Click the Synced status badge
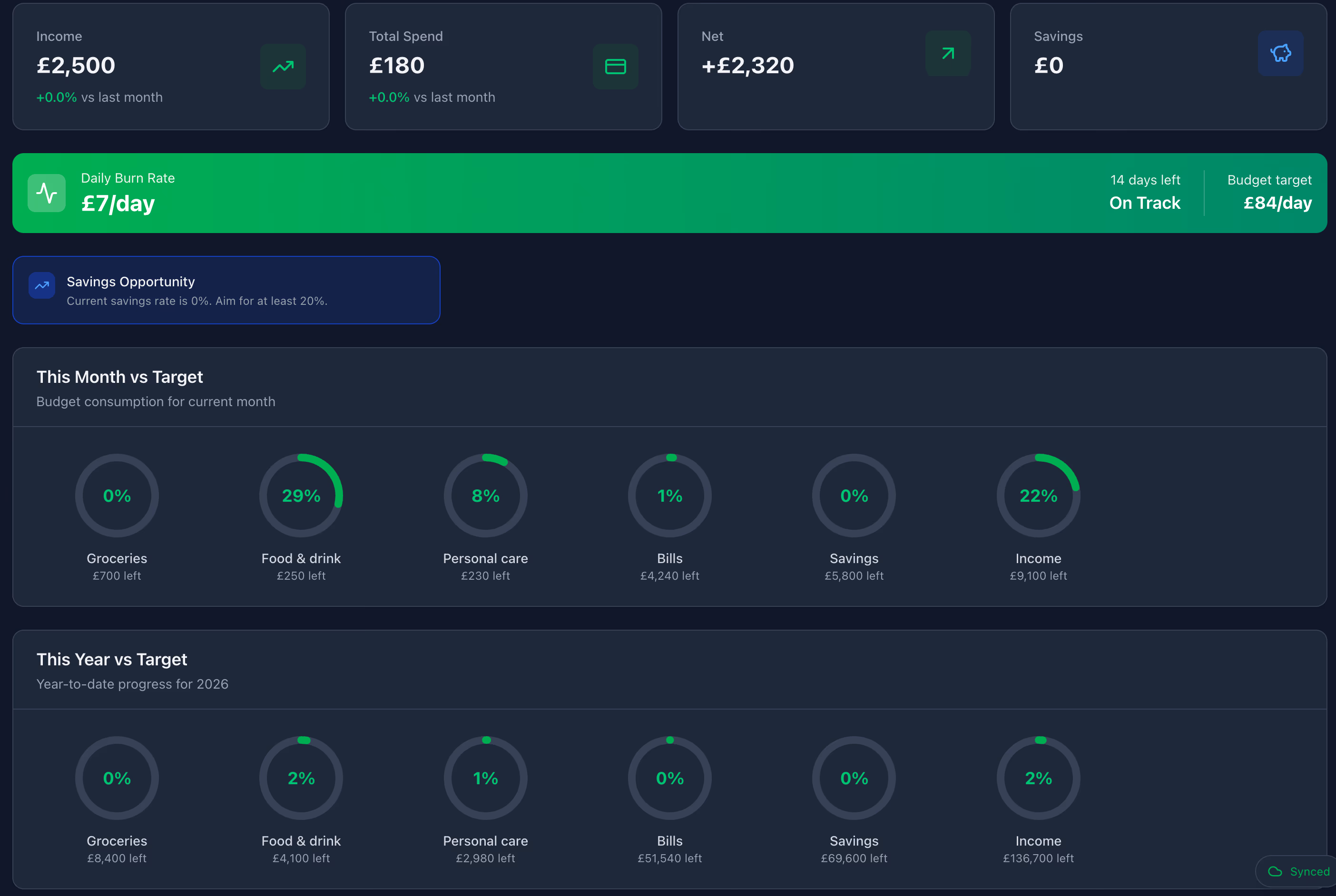The width and height of the screenshot is (1336, 896). tap(1297, 871)
